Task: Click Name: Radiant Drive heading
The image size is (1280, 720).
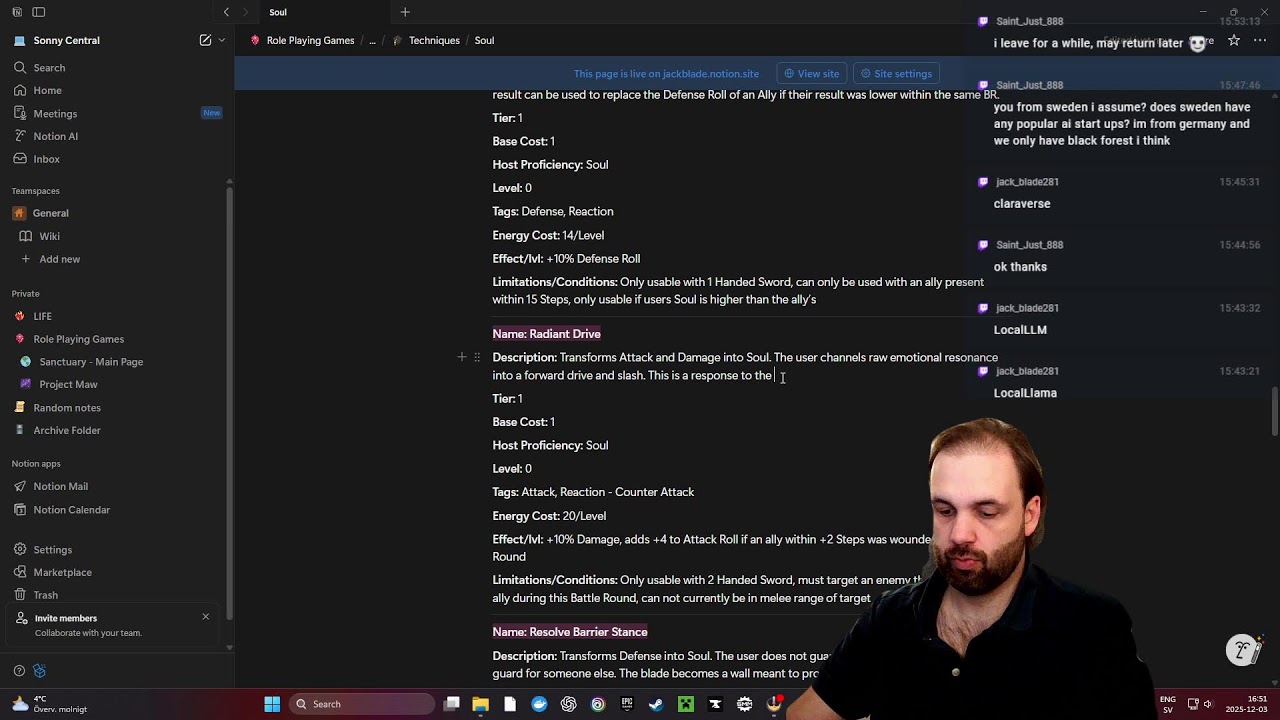Action: coord(546,334)
